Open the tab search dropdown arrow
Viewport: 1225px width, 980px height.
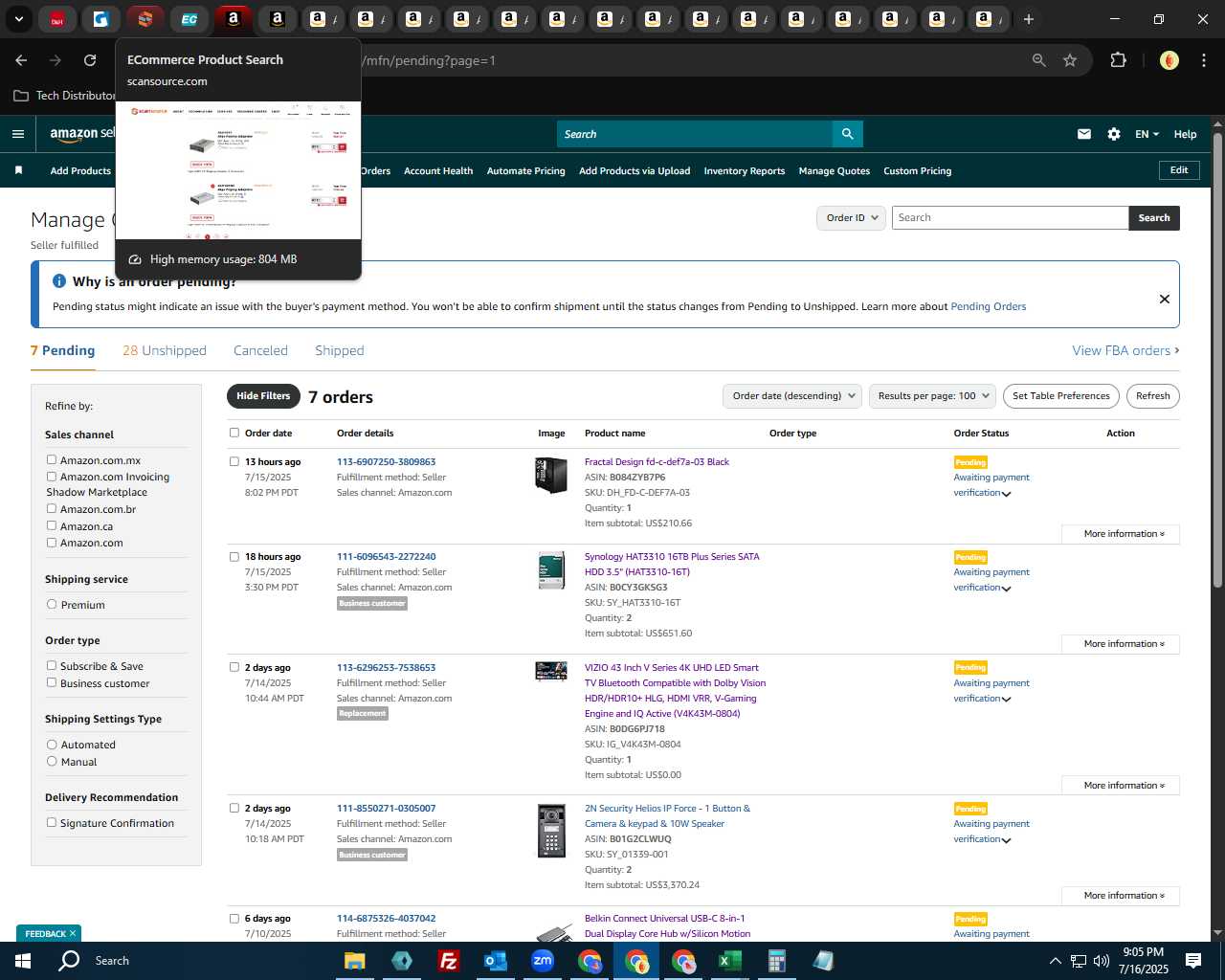[x=19, y=19]
